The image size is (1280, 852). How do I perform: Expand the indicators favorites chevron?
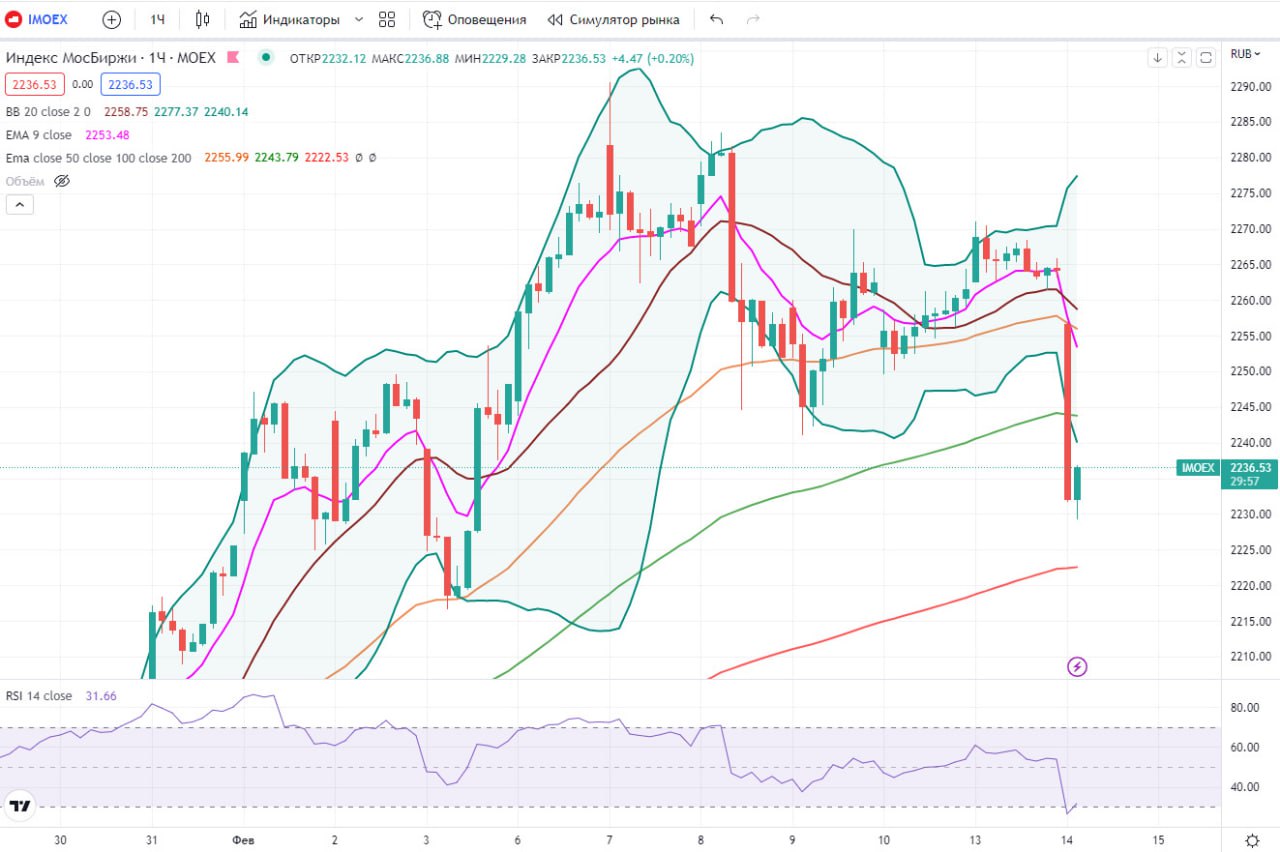point(359,19)
